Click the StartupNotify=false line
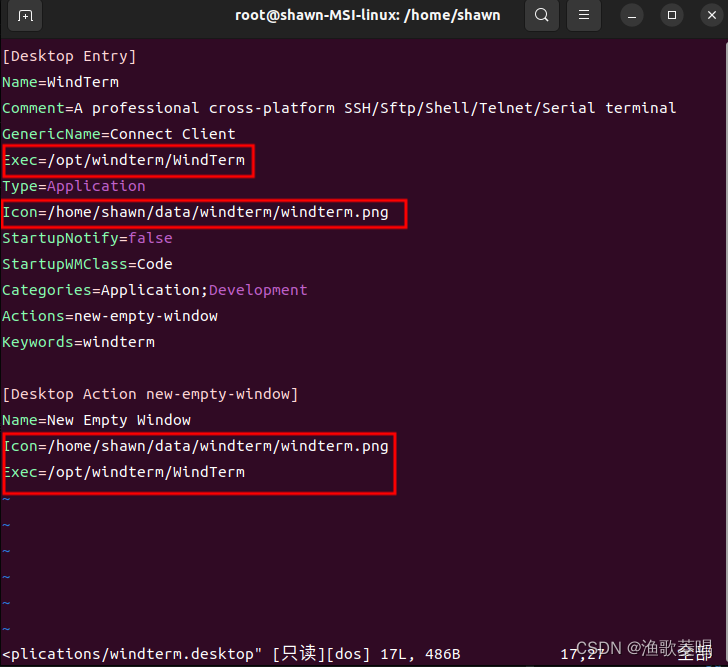Image resolution: width=728 pixels, height=667 pixels. click(x=87, y=238)
